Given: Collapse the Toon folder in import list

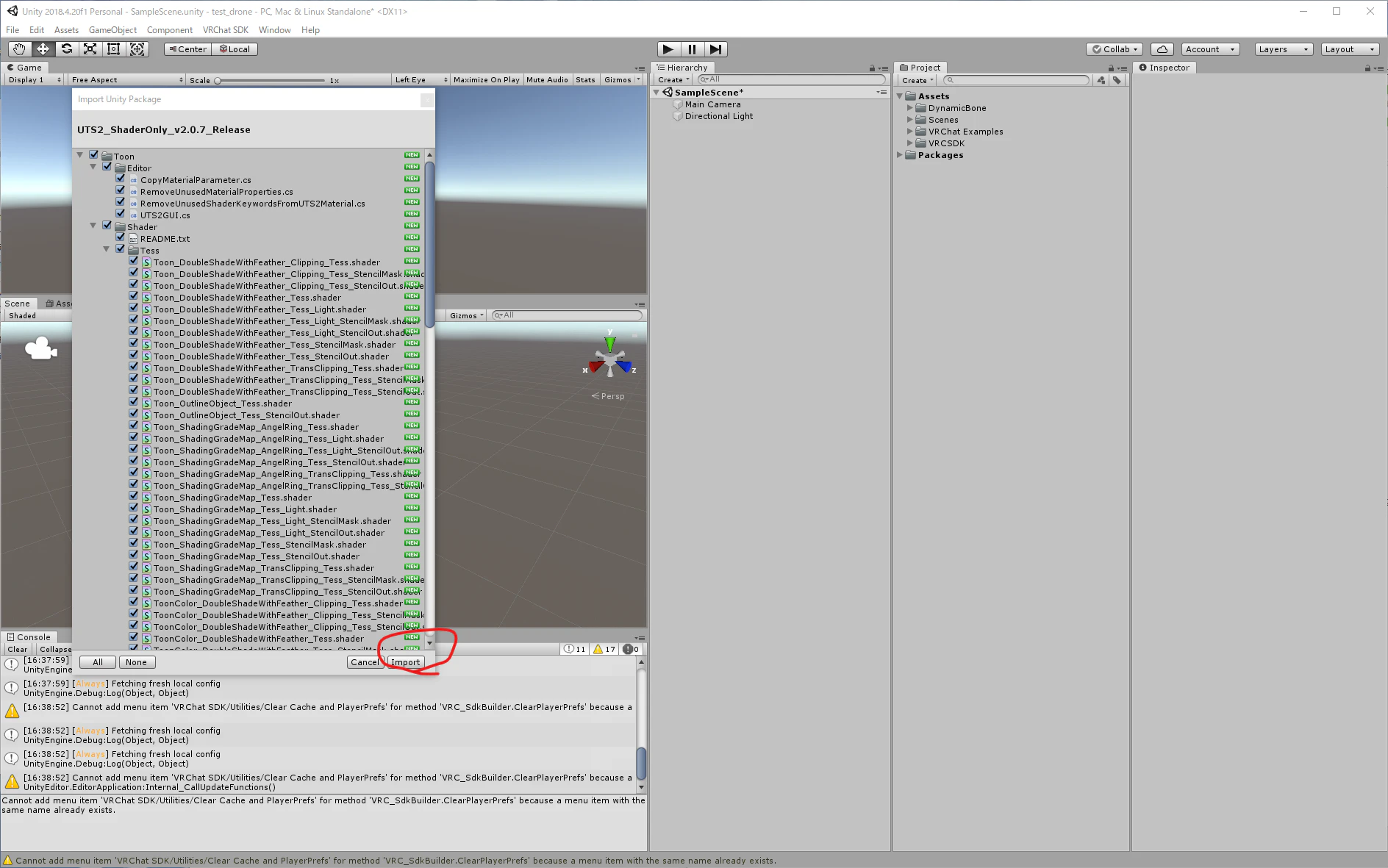Looking at the screenshot, I should (80, 155).
